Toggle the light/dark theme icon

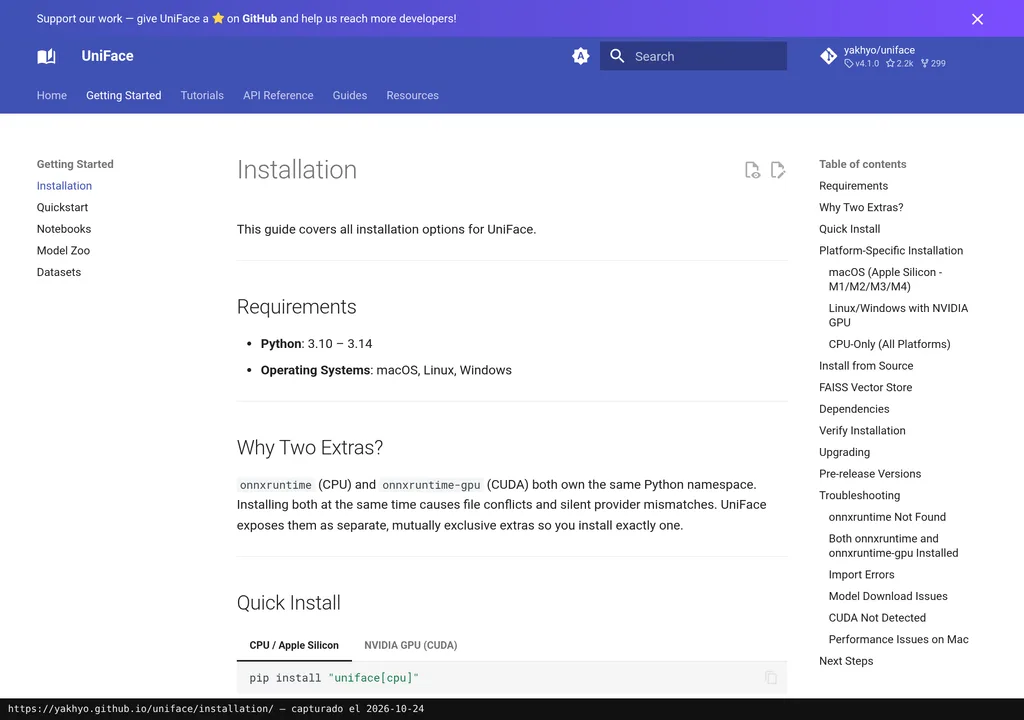coord(581,56)
